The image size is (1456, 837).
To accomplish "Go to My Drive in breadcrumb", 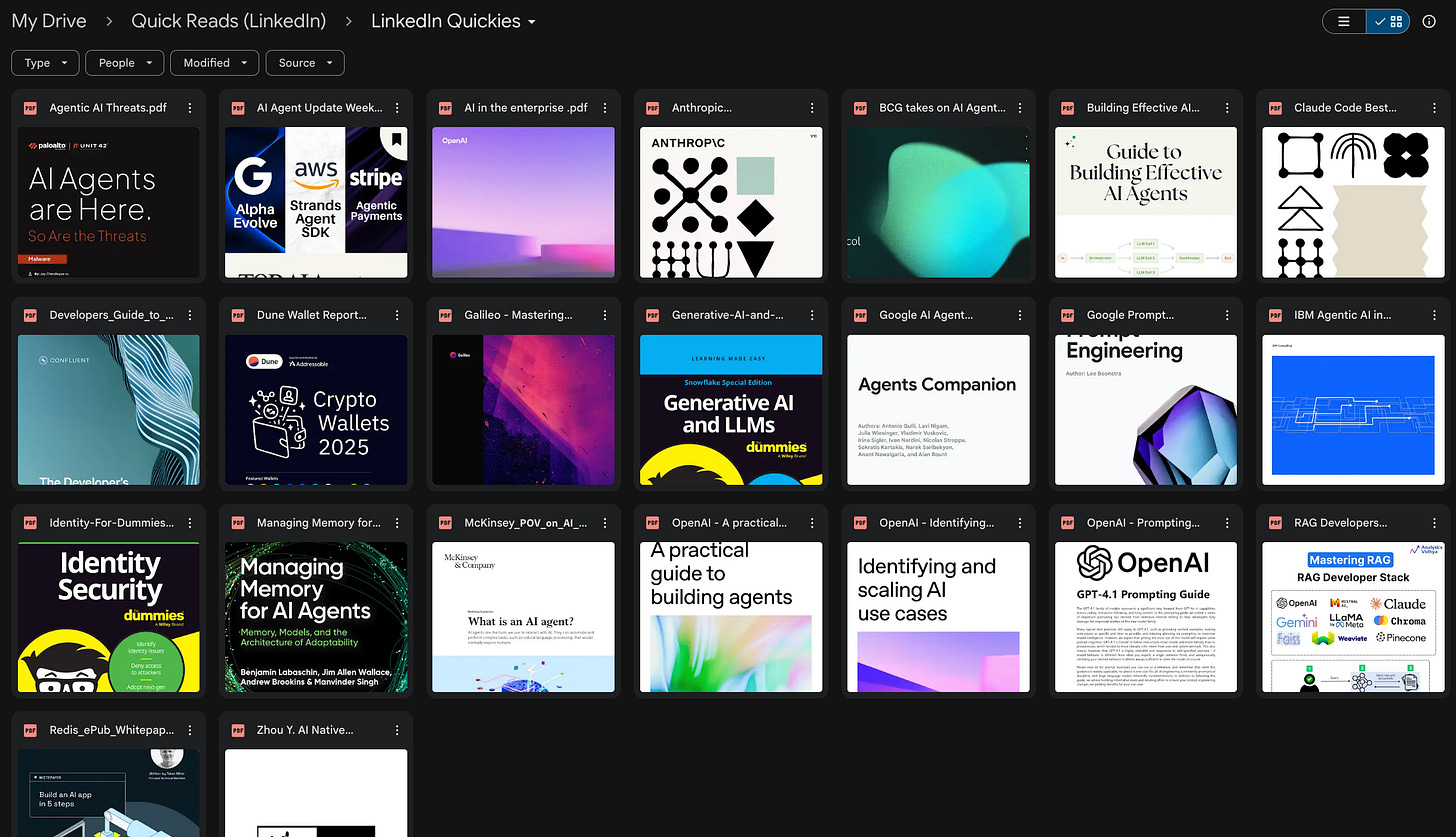I will [49, 21].
